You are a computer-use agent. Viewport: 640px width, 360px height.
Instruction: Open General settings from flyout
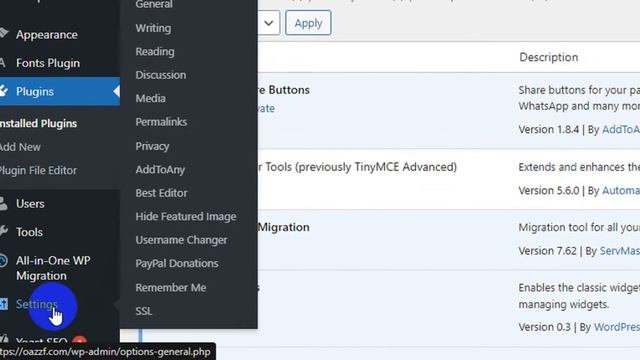point(154,4)
